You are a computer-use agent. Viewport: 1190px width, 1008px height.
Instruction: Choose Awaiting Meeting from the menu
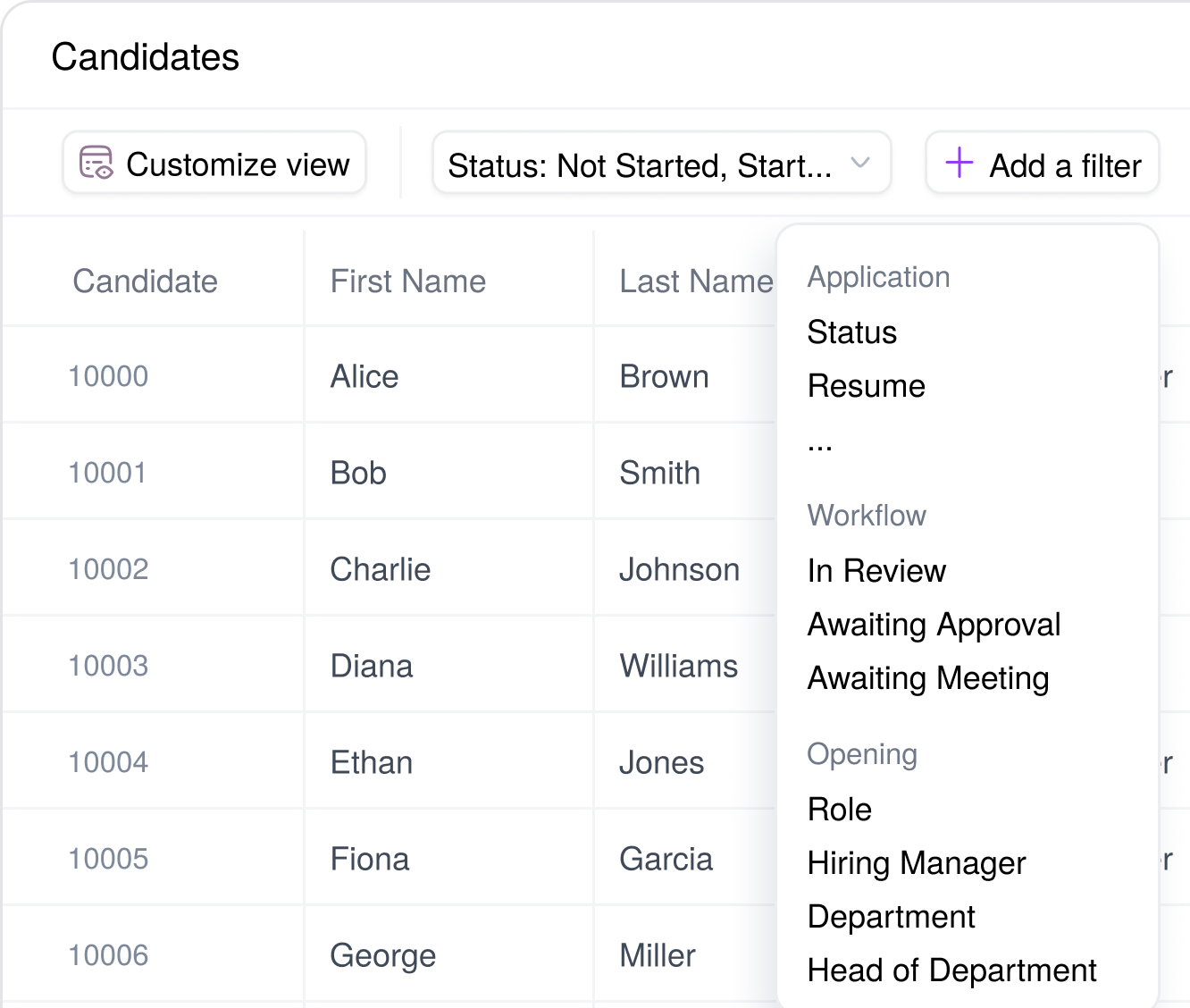click(927, 678)
